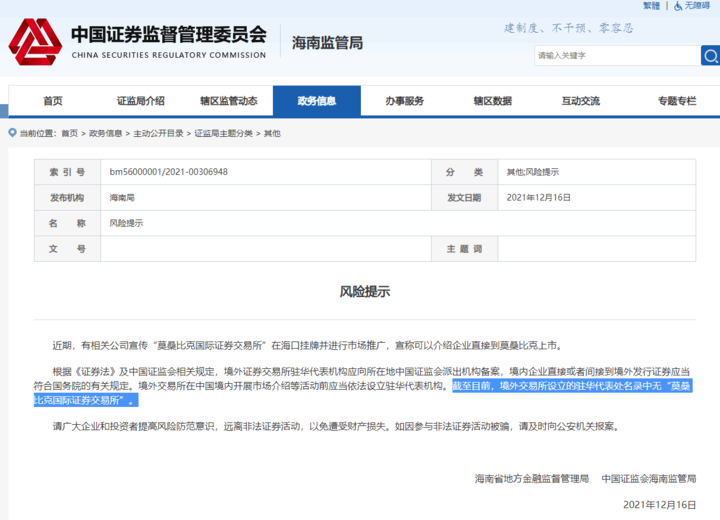This screenshot has width=720, height=520.
Task: Open the 专题专栏 navigation tab
Action: (676, 101)
